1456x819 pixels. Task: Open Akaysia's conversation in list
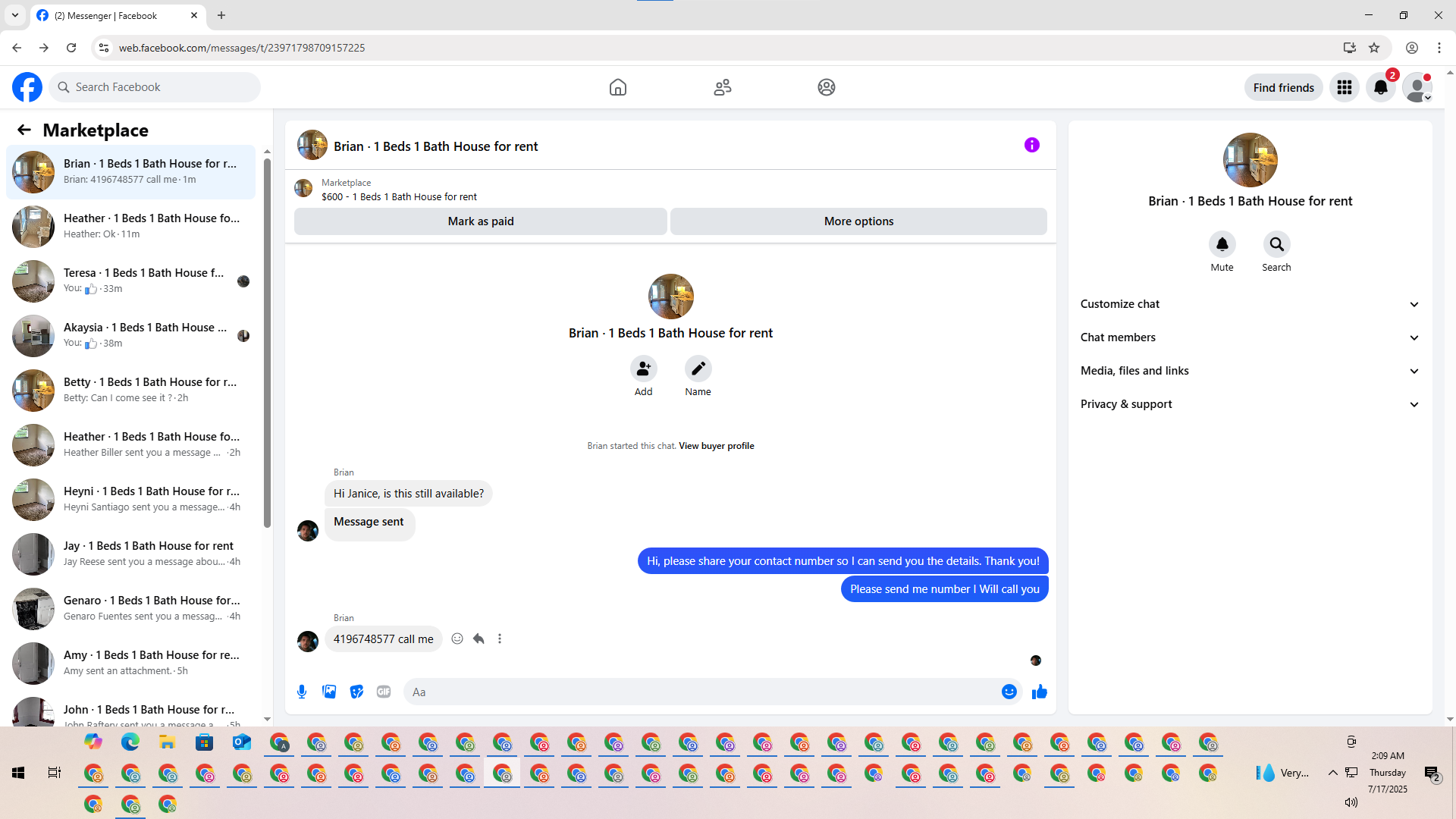point(130,336)
